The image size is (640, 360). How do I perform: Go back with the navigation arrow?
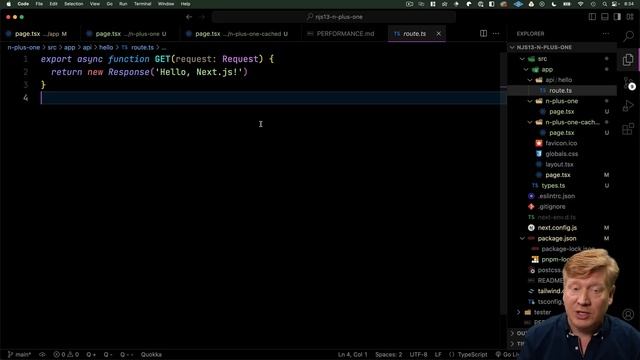click(189, 17)
